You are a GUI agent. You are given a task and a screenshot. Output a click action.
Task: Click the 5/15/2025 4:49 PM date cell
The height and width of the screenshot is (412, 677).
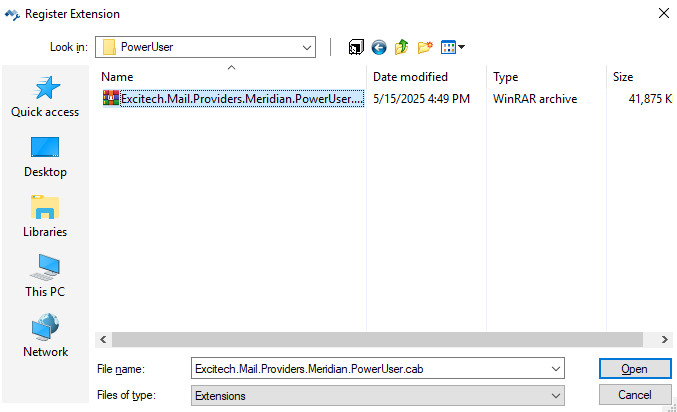421,99
